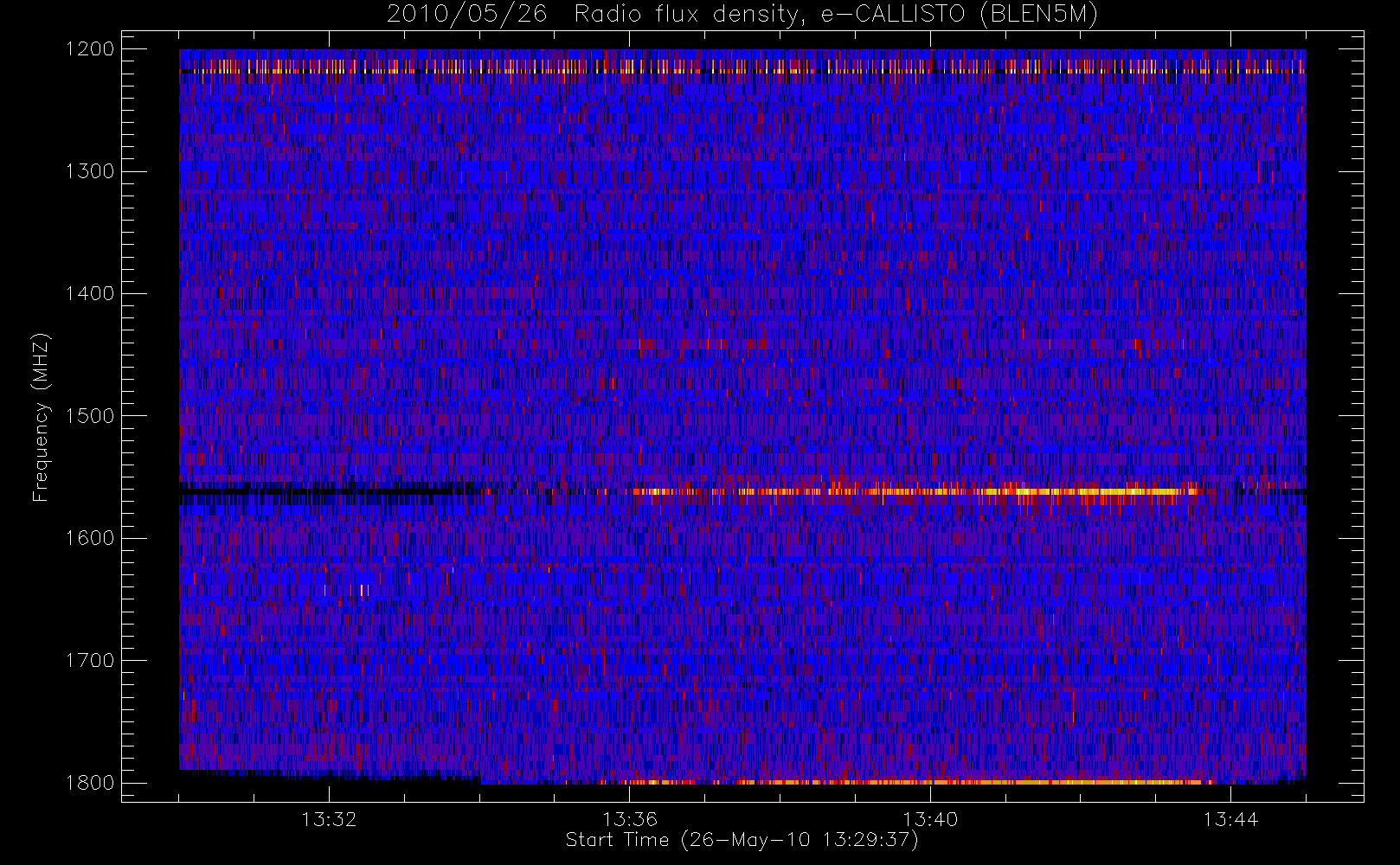The image size is (1400, 865).
Task: Click the small white spot near 1645 MHz
Action: click(x=363, y=591)
